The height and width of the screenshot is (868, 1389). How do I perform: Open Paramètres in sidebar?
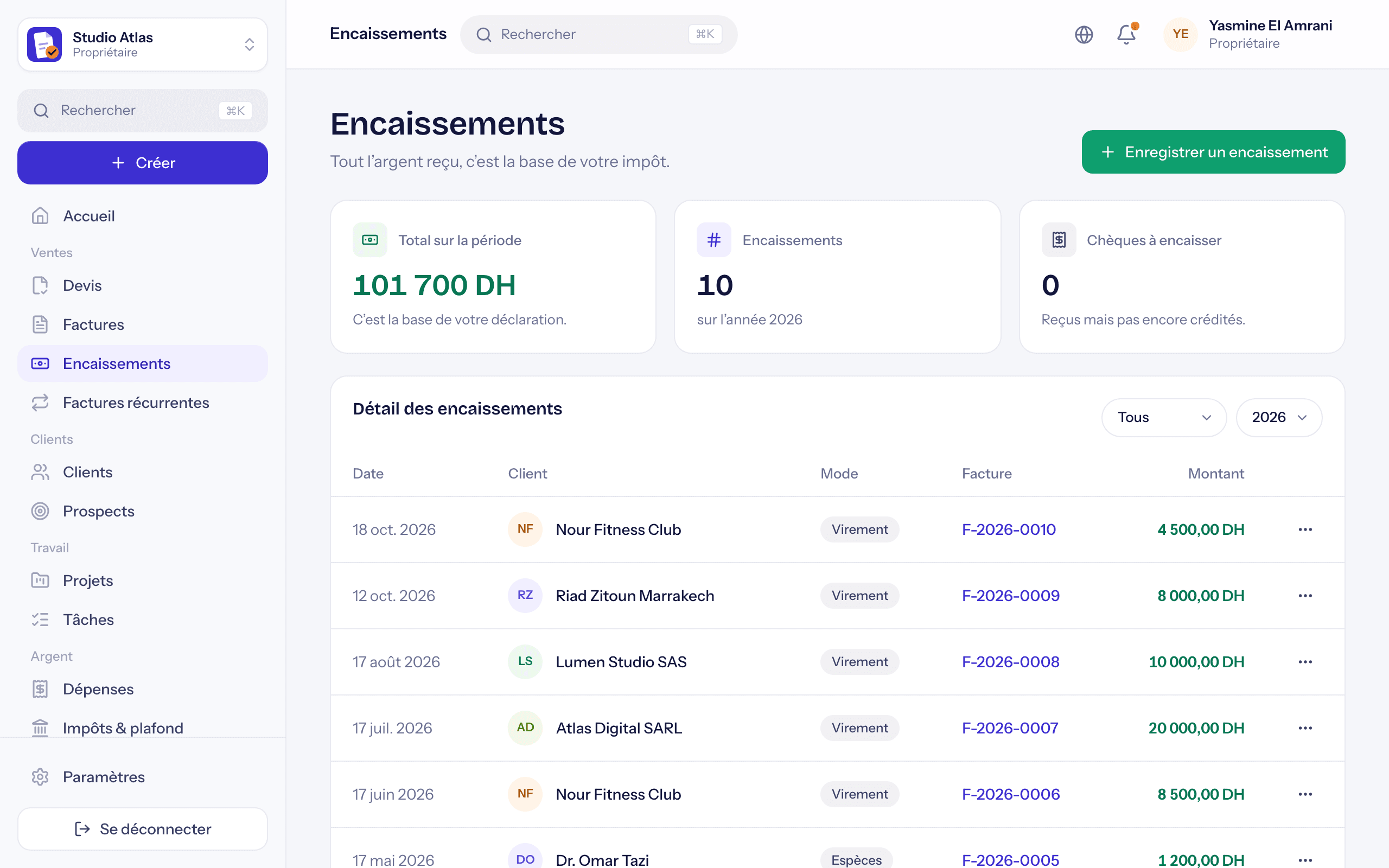click(x=142, y=777)
